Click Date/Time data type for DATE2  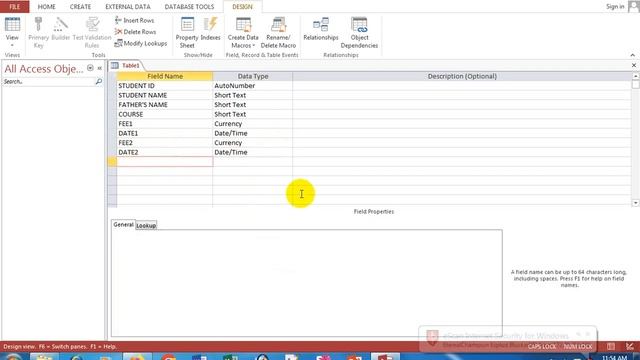pyautogui.click(x=253, y=152)
